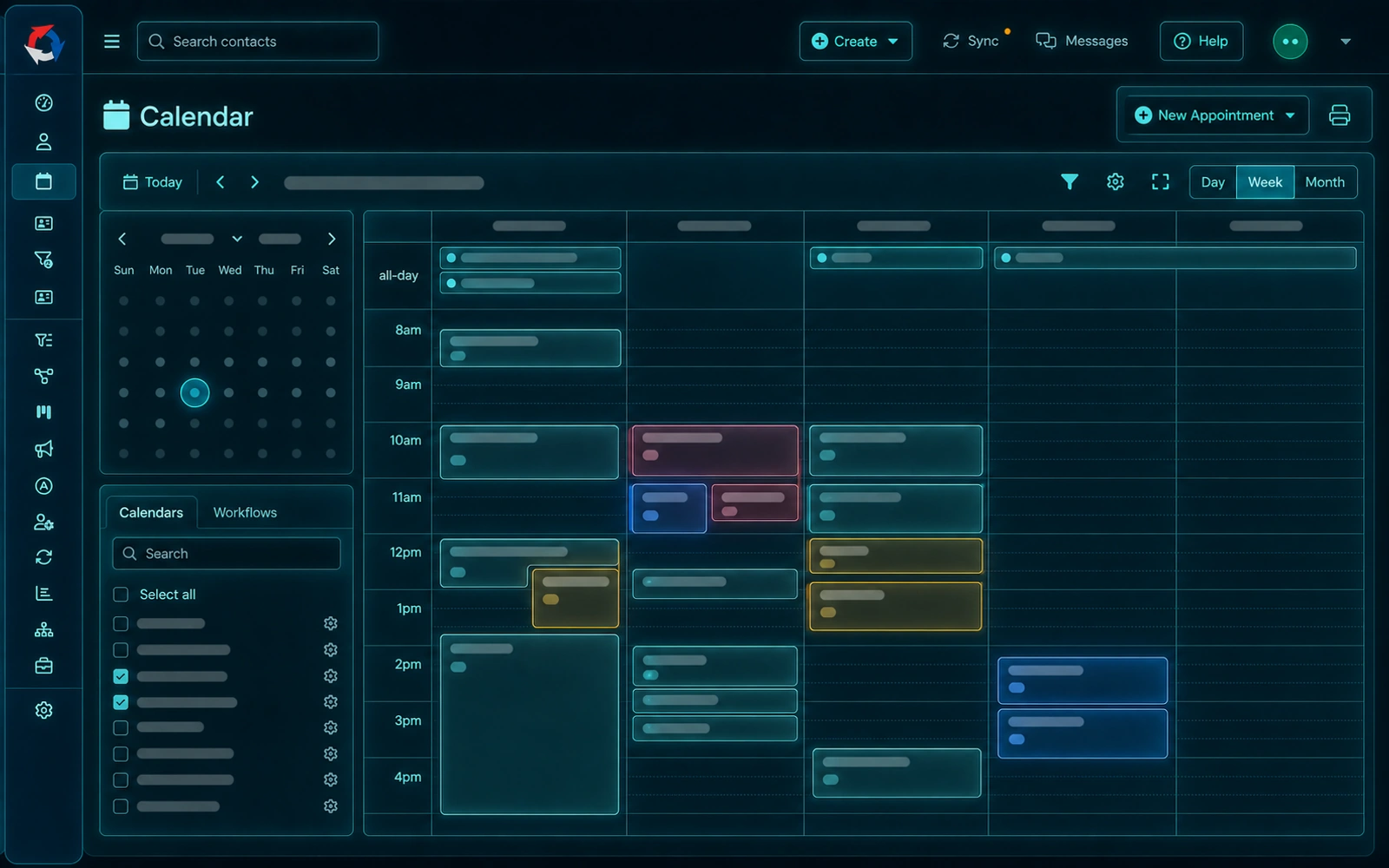Open the user with gear sidebar icon
The image size is (1389, 868).
pos(43,523)
